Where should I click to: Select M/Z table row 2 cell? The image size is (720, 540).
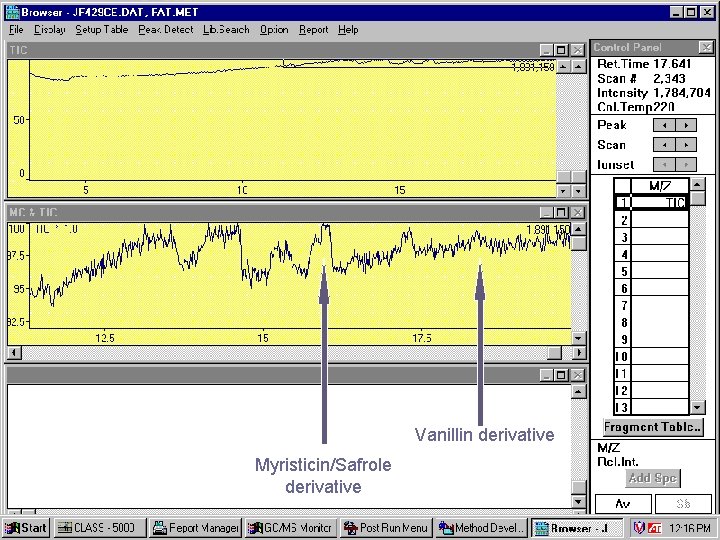[660, 220]
